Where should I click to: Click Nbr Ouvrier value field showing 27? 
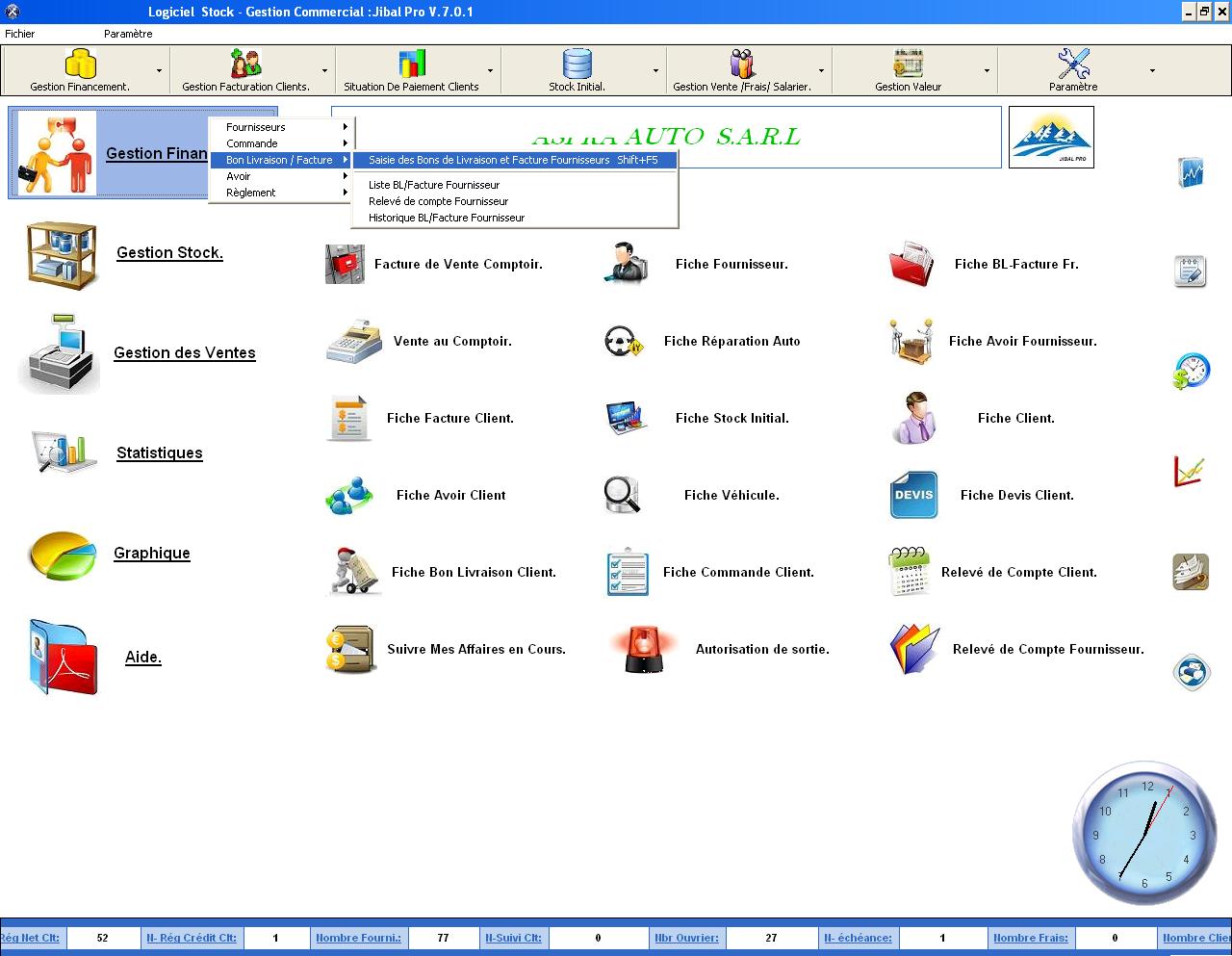[771, 938]
